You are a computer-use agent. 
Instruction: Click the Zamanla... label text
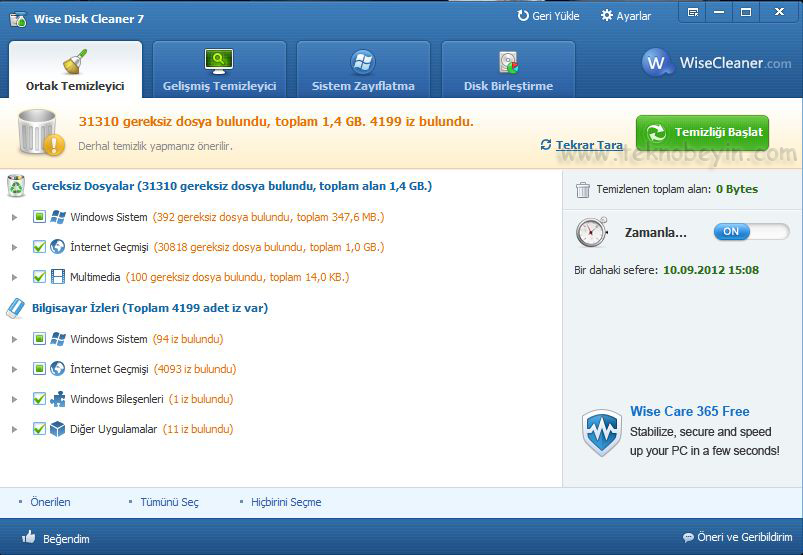click(x=656, y=232)
